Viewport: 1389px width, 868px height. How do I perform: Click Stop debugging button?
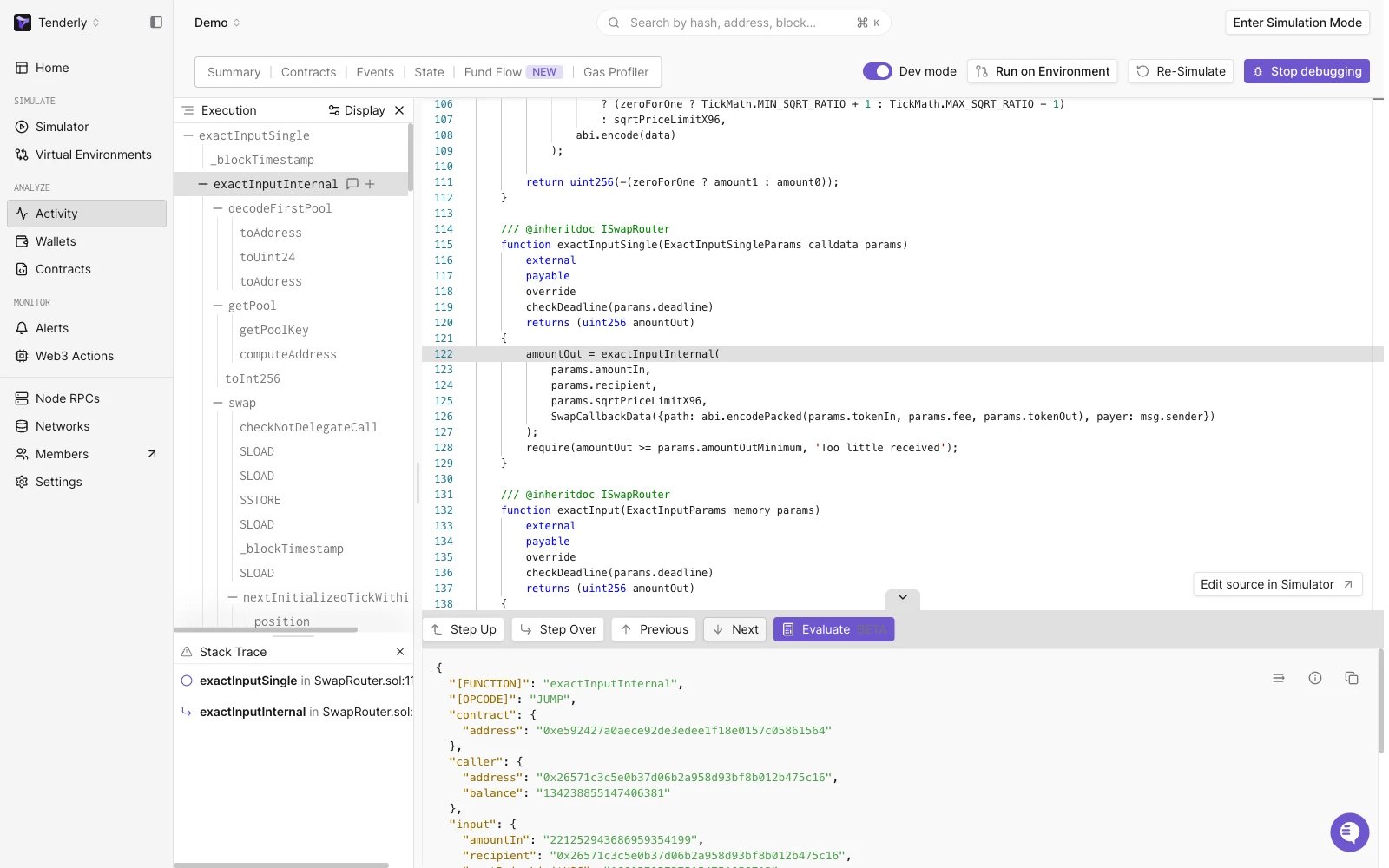1307,71
